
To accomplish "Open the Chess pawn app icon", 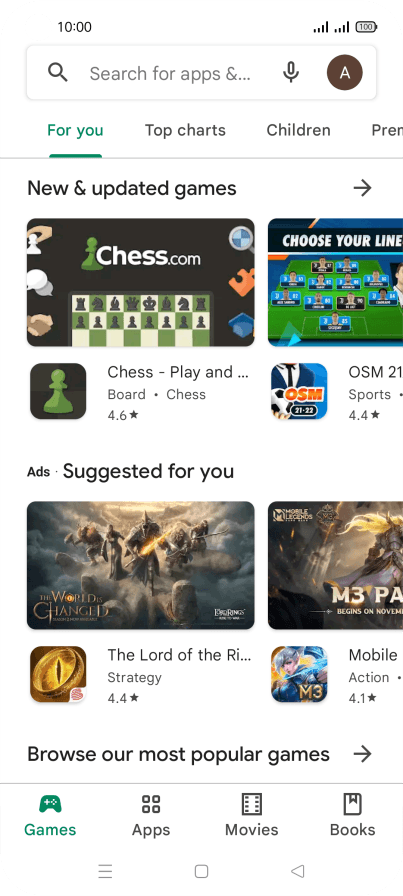I will point(58,391).
